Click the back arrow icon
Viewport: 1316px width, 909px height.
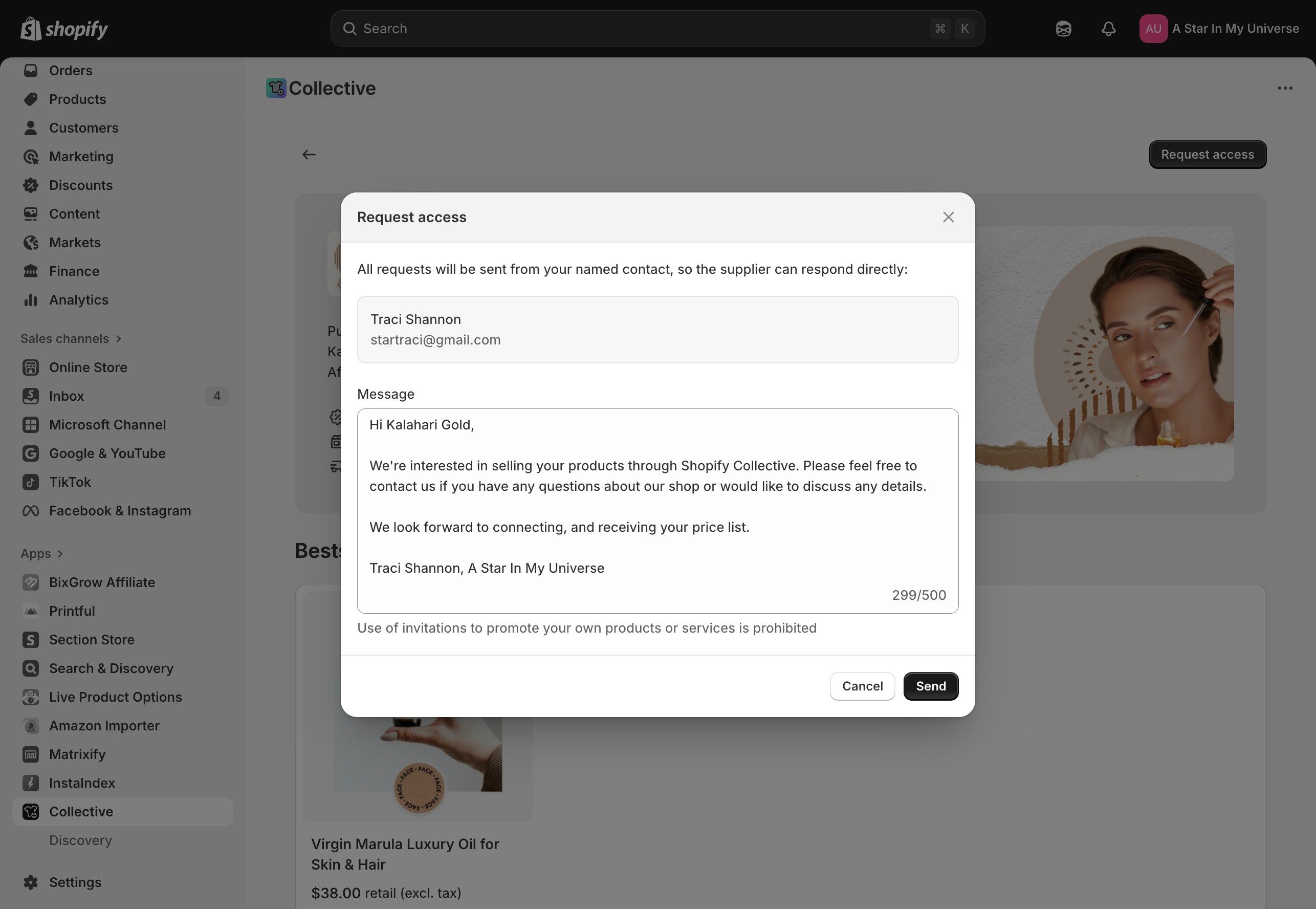tap(309, 155)
